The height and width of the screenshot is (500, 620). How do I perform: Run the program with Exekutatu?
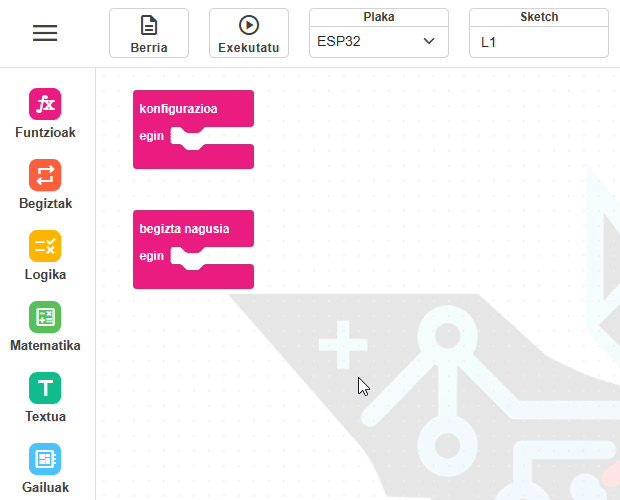tap(249, 33)
